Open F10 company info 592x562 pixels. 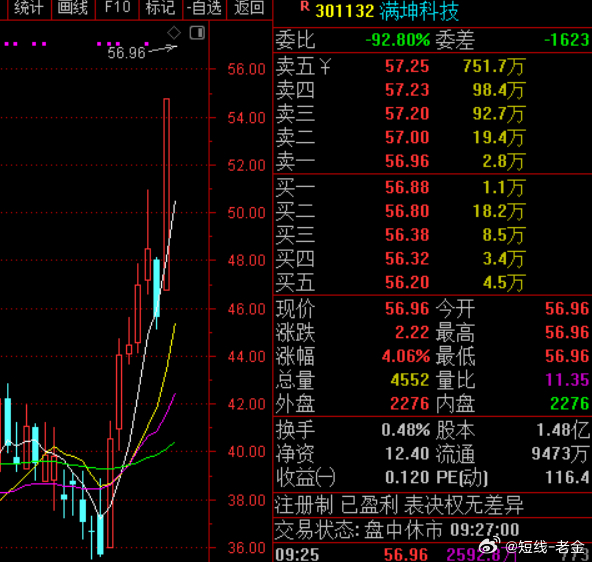117,8
